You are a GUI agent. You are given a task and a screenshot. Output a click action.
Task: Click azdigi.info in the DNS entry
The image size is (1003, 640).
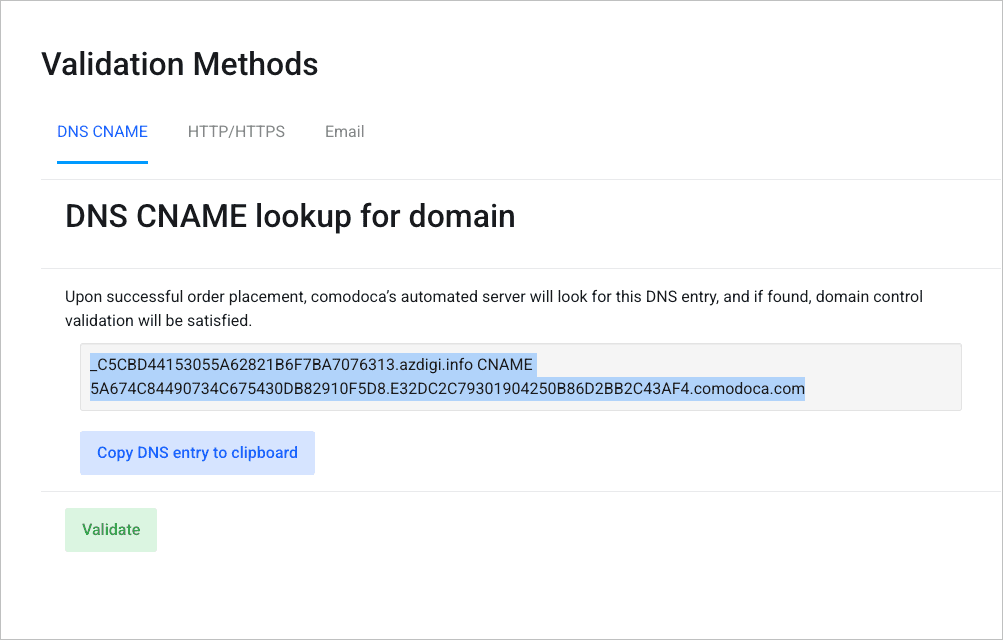[436, 364]
